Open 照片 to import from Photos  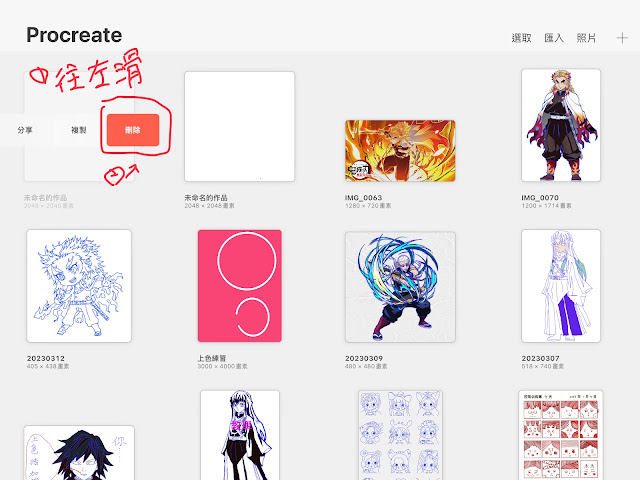586,38
